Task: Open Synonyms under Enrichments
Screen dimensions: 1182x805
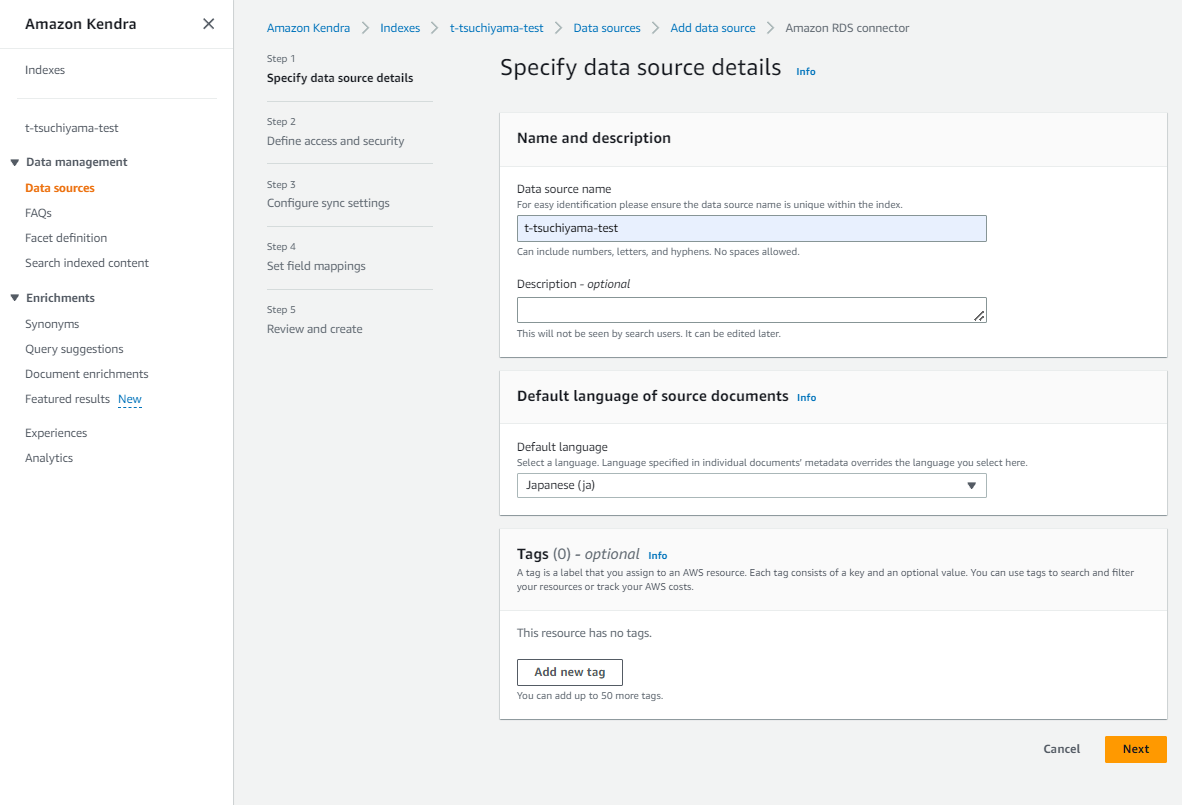Action: (x=52, y=324)
